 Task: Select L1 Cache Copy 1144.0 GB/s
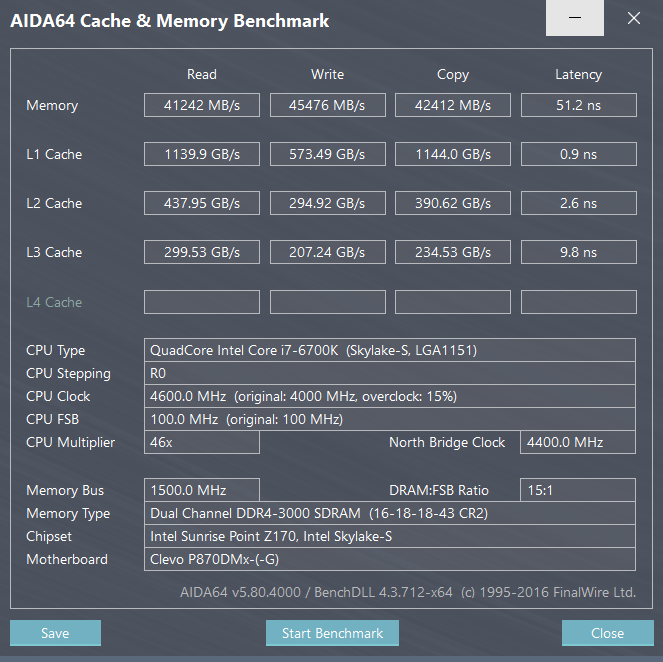pos(453,154)
